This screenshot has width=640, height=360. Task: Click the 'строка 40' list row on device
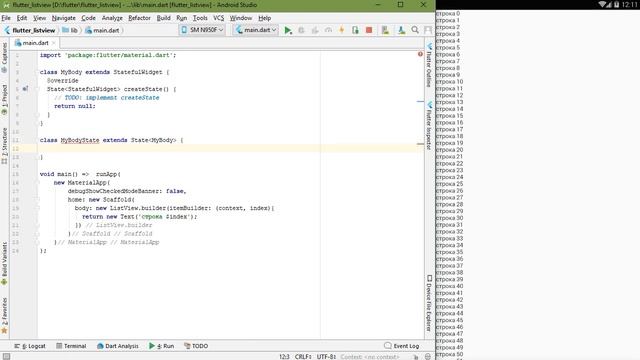(449, 286)
